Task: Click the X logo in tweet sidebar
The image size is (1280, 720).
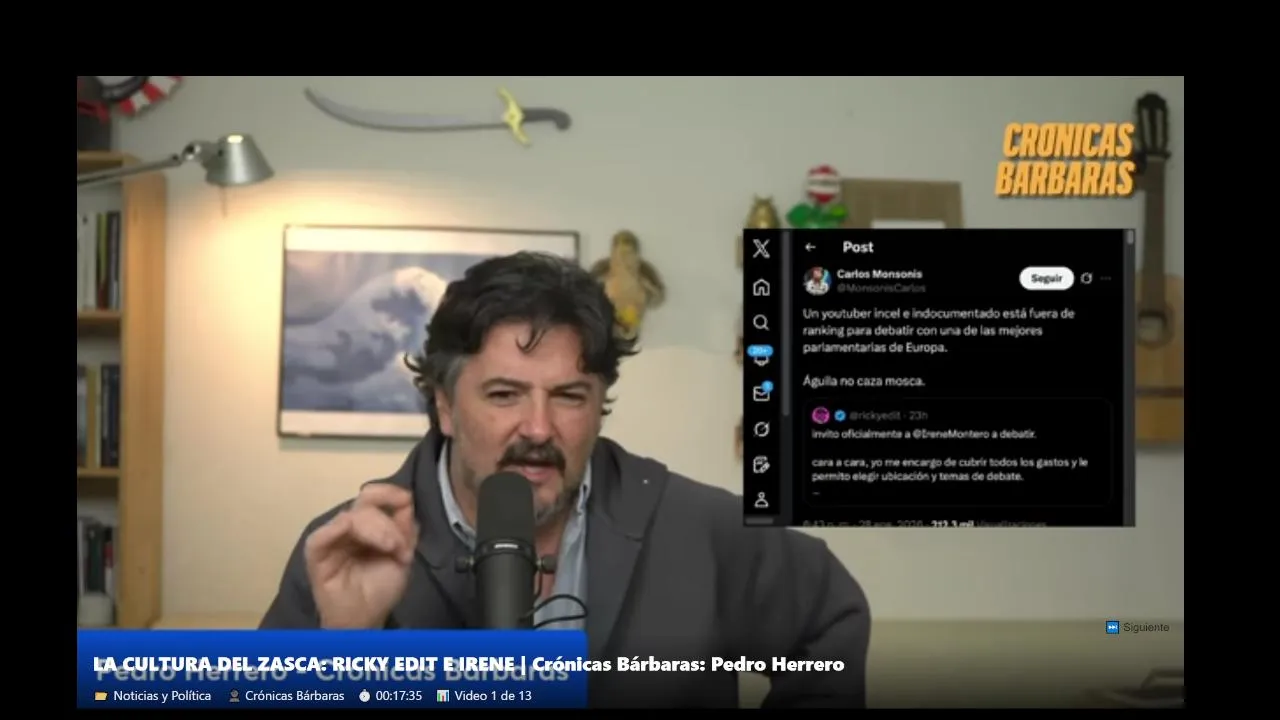Action: tap(761, 249)
